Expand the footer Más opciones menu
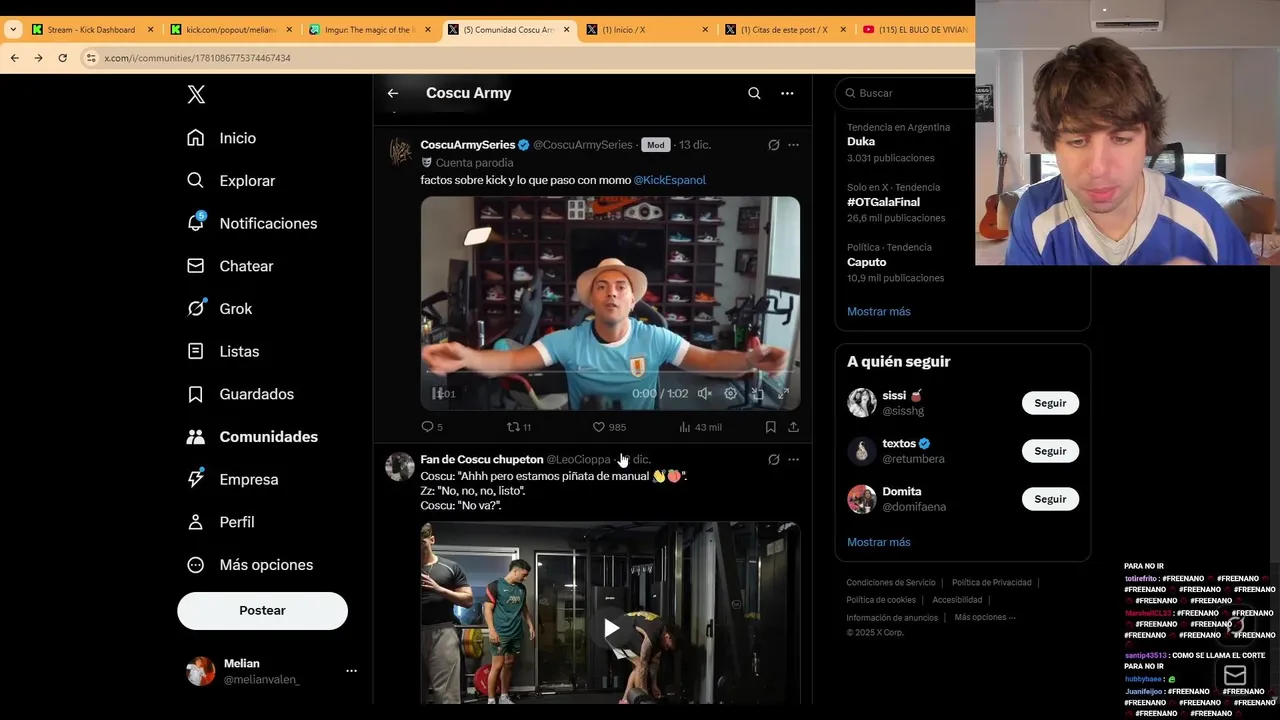Viewport: 1280px width, 720px height. click(985, 617)
